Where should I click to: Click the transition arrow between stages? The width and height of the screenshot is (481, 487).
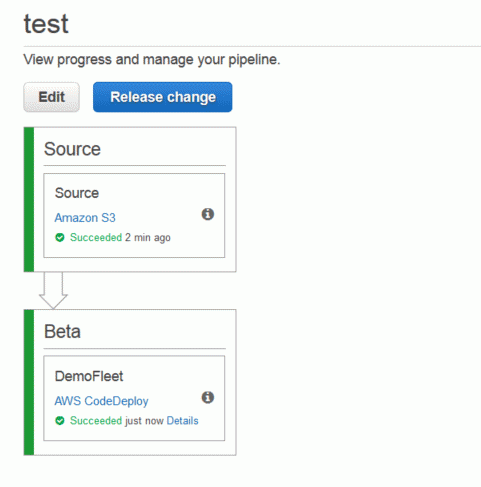coord(53,290)
